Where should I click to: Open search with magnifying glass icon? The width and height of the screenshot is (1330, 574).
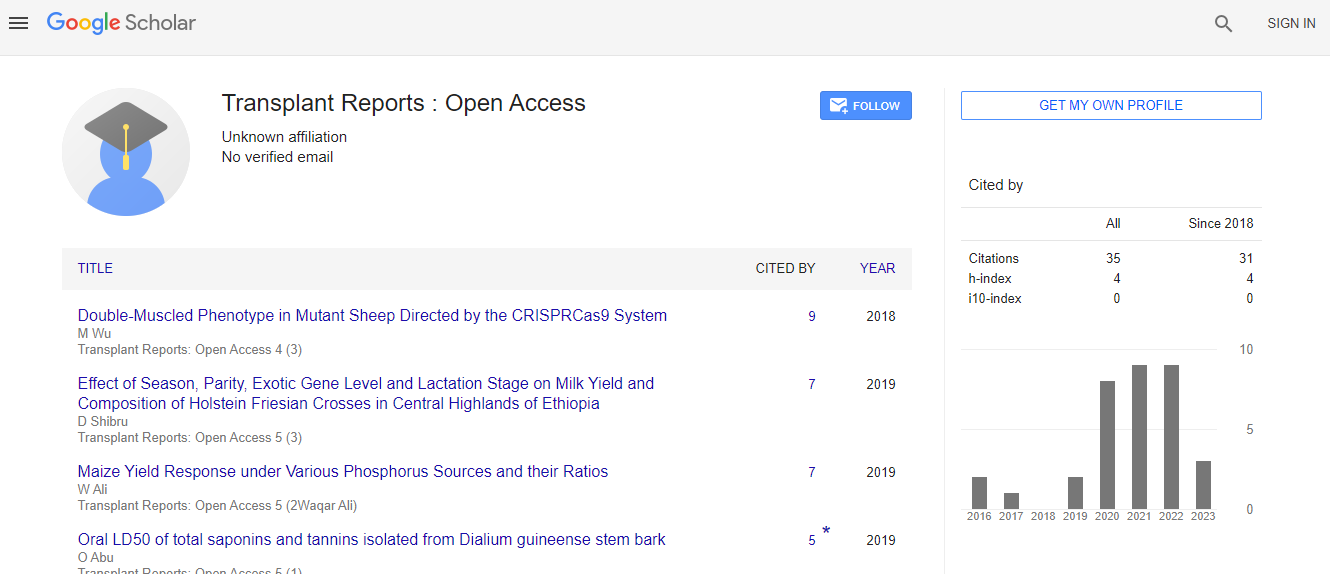[x=1223, y=24]
